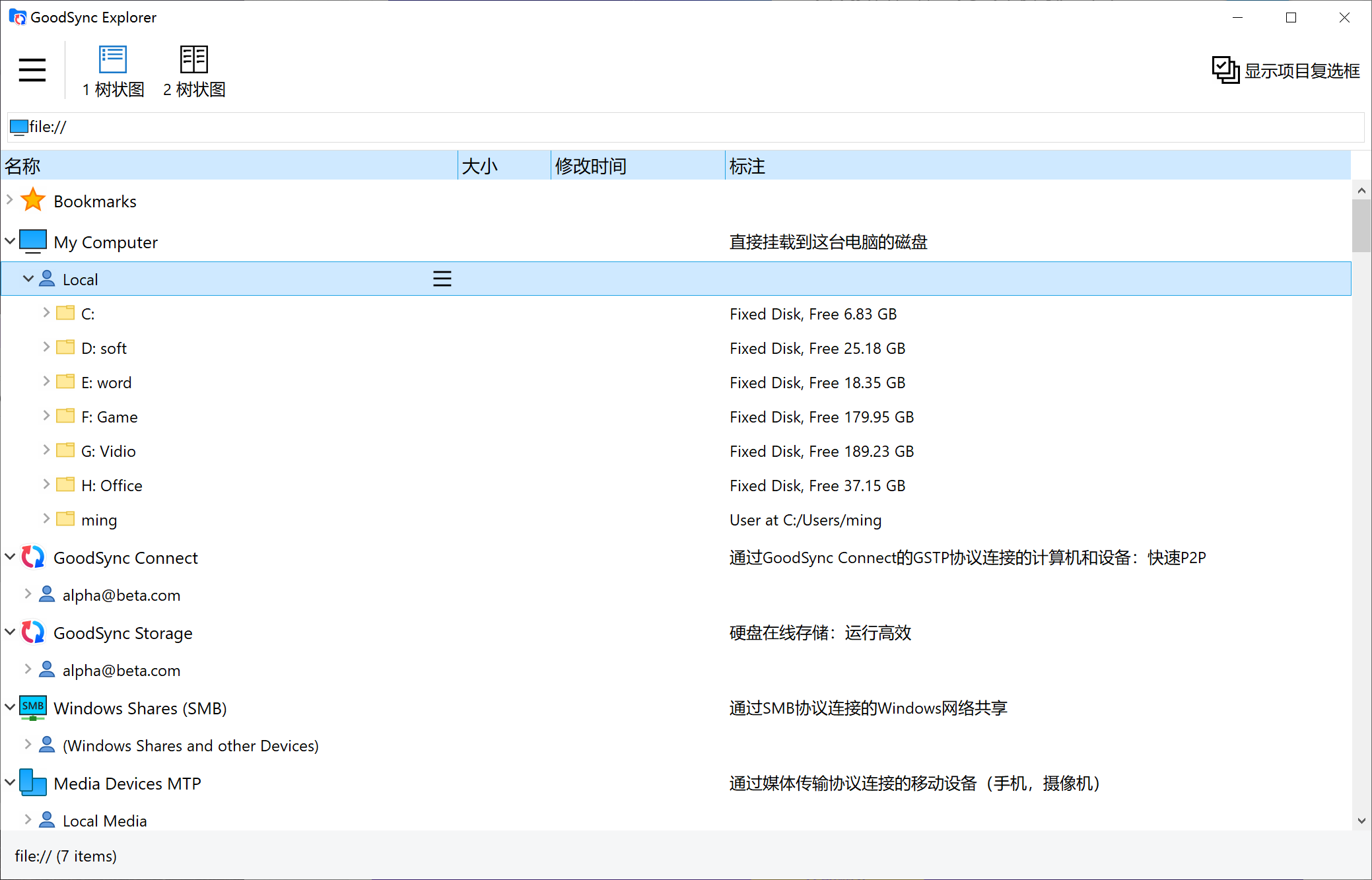This screenshot has width=1372, height=880.
Task: Sort by 修改时间 column header
Action: 638,166
